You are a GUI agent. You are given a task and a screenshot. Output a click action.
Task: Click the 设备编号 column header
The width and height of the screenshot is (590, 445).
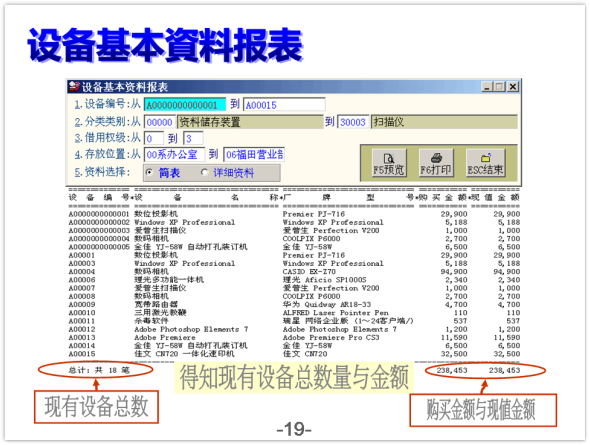[99, 197]
